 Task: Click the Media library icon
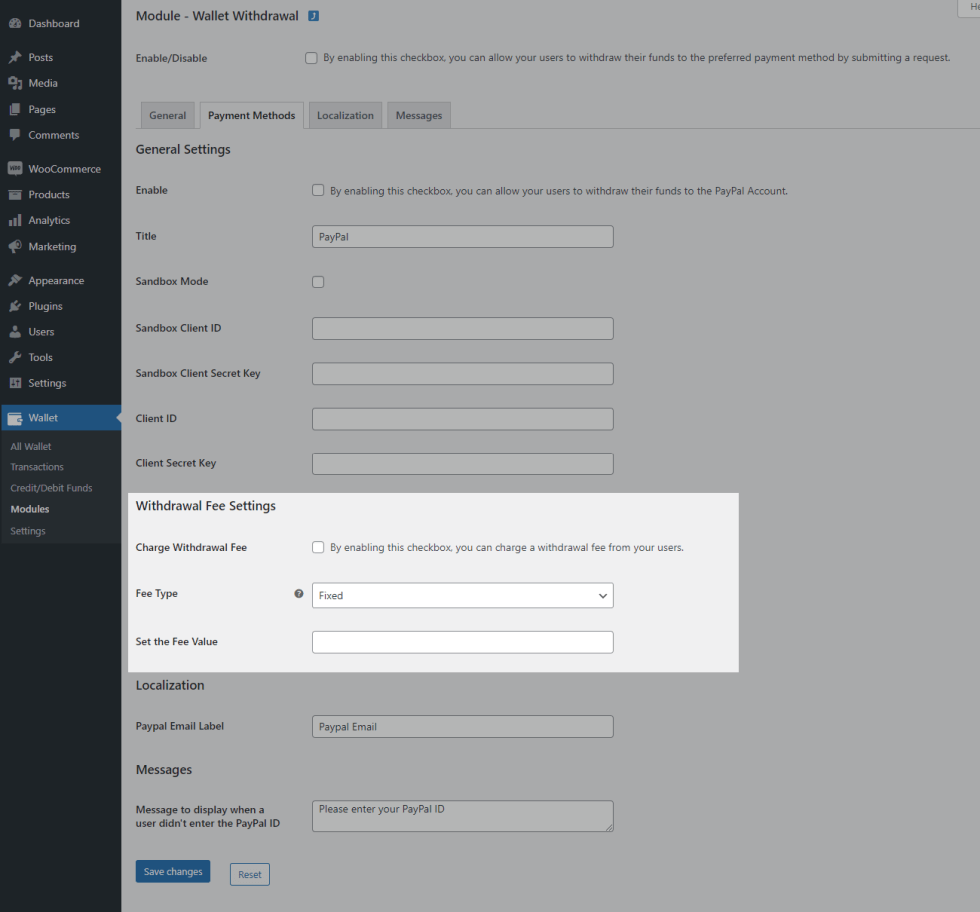(x=15, y=83)
